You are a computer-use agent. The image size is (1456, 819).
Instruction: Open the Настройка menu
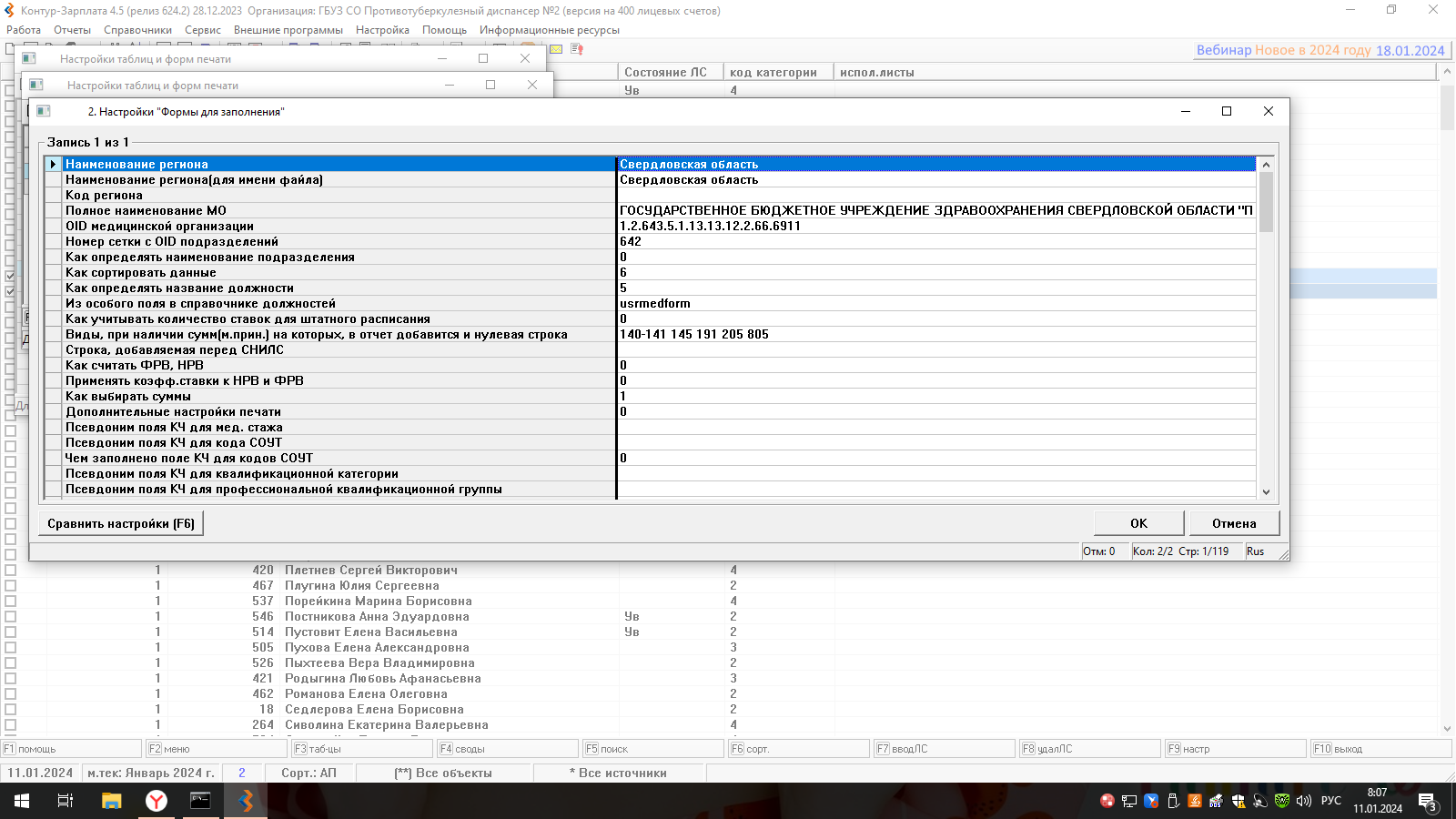(382, 30)
